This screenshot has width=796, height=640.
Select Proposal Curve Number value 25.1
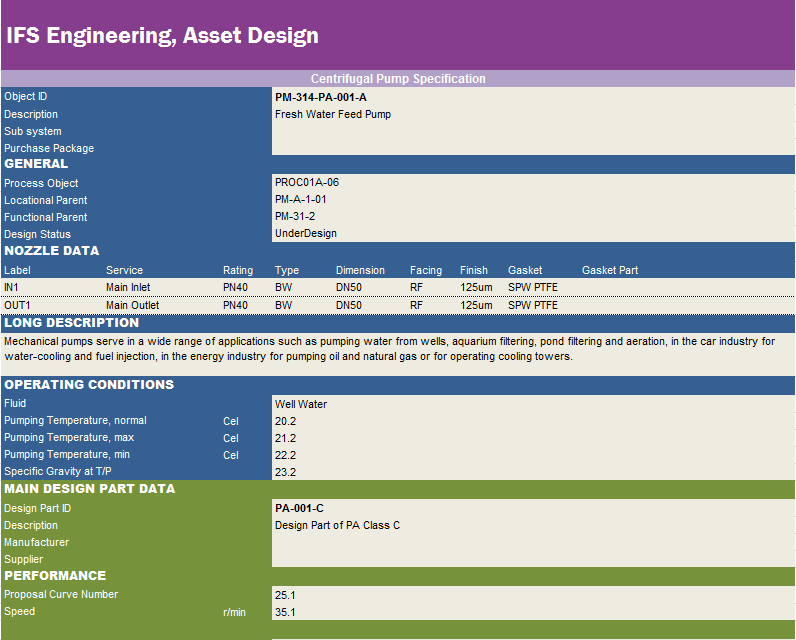(285, 595)
